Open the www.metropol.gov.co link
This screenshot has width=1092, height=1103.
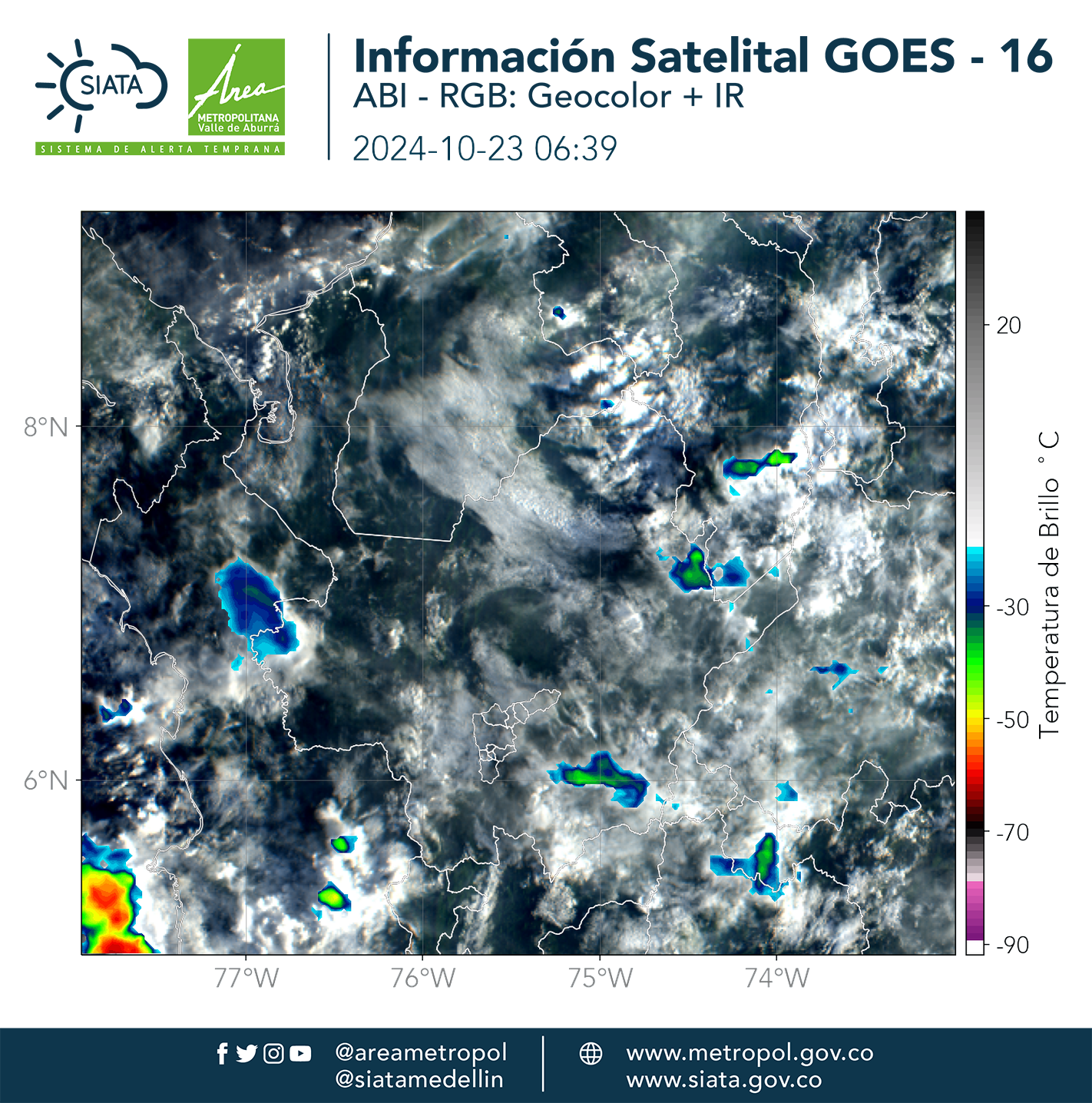[750, 1052]
